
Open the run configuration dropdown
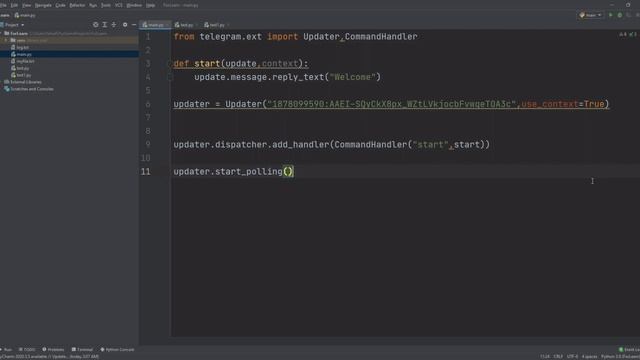(591, 15)
